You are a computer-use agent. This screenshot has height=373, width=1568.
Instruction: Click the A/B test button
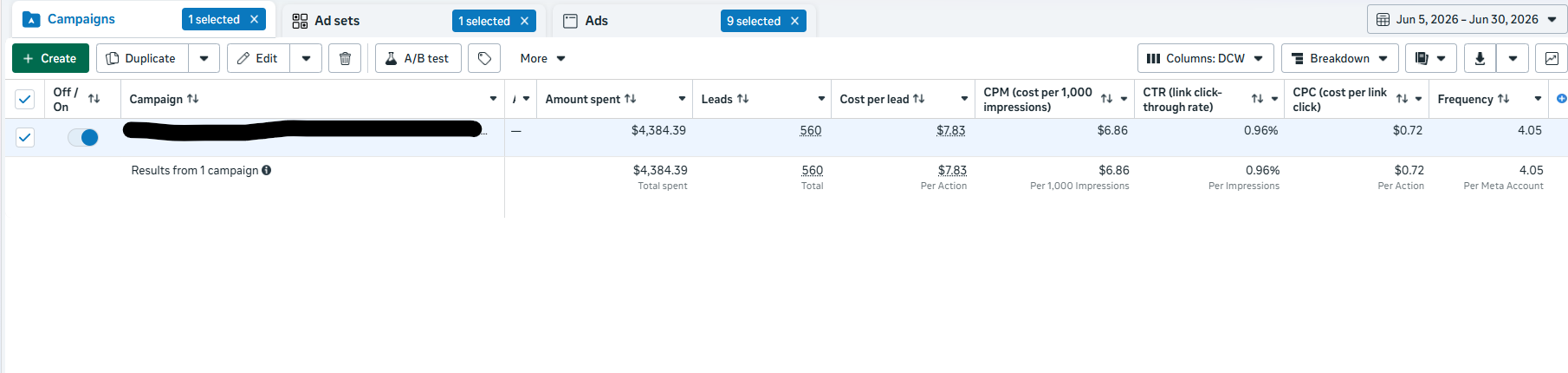[x=418, y=58]
